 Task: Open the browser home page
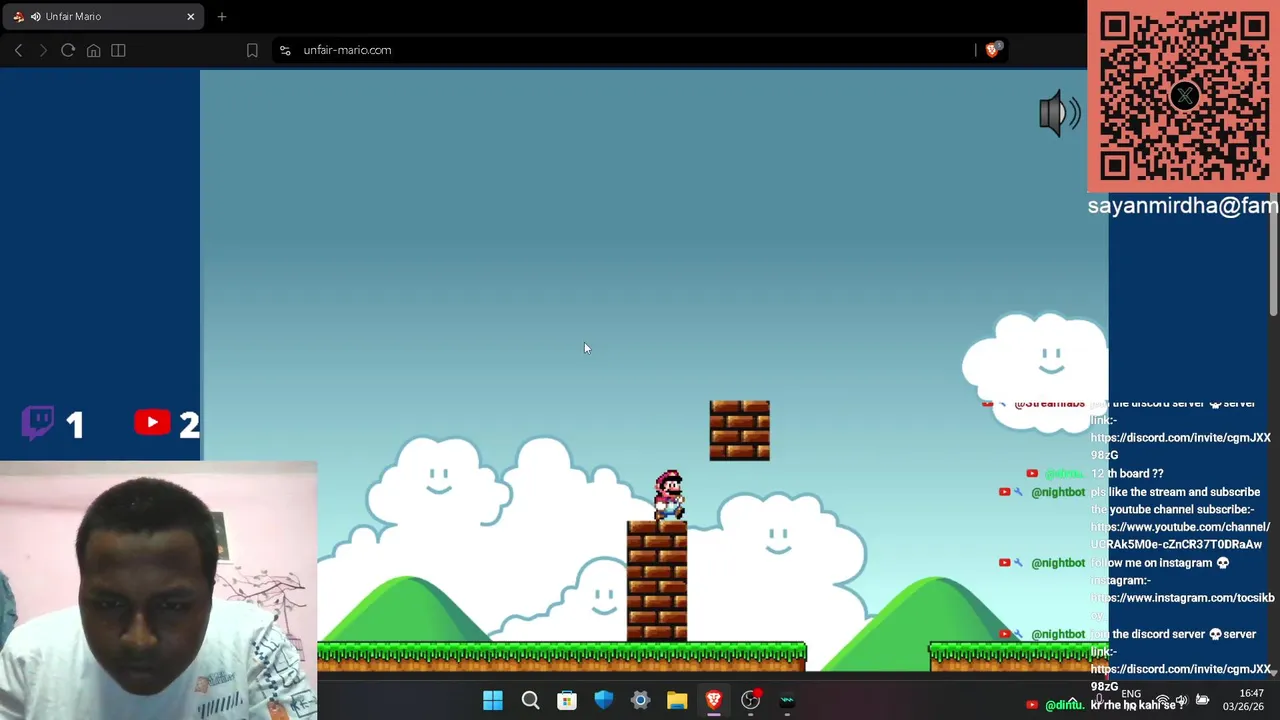pos(93,50)
